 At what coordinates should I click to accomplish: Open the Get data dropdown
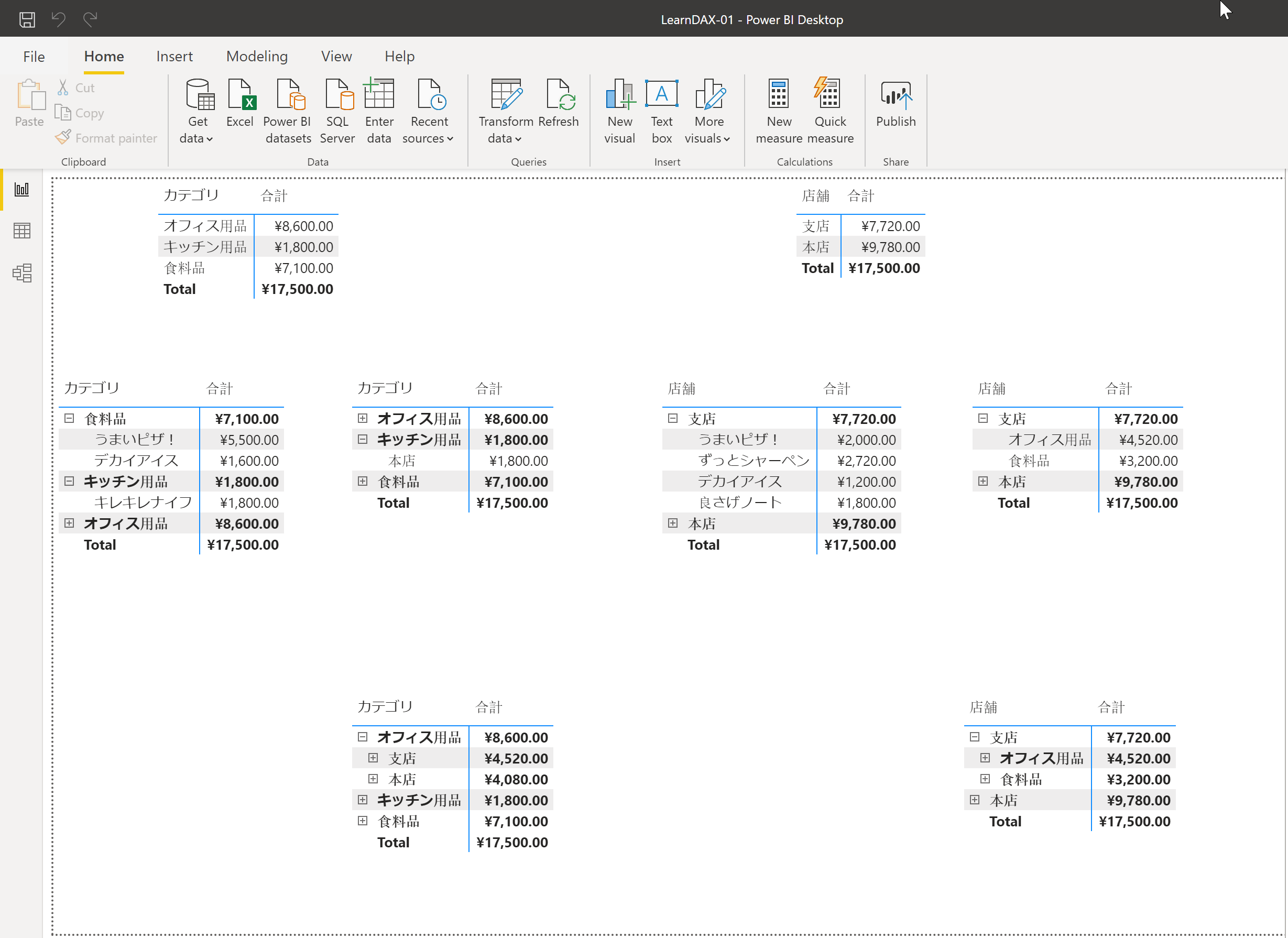click(197, 138)
